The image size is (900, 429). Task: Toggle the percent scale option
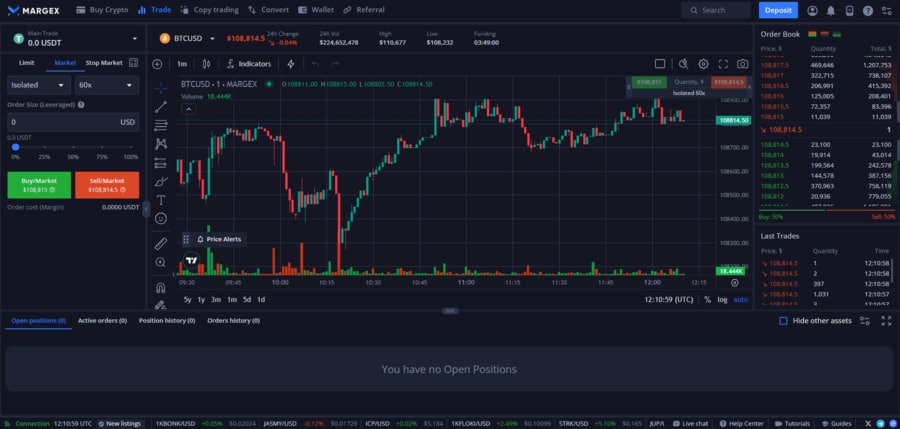708,300
